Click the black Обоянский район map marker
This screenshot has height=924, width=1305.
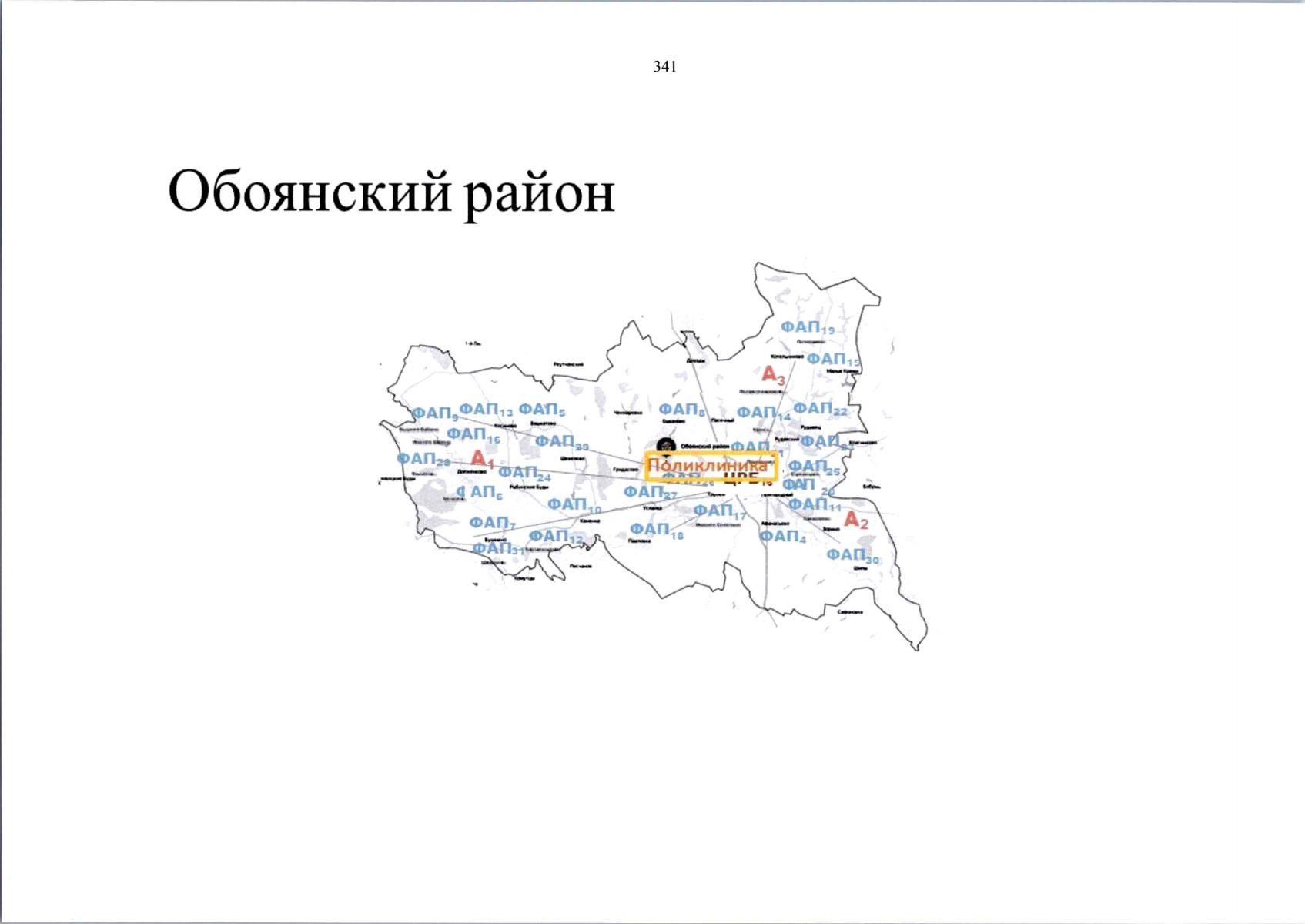point(666,447)
